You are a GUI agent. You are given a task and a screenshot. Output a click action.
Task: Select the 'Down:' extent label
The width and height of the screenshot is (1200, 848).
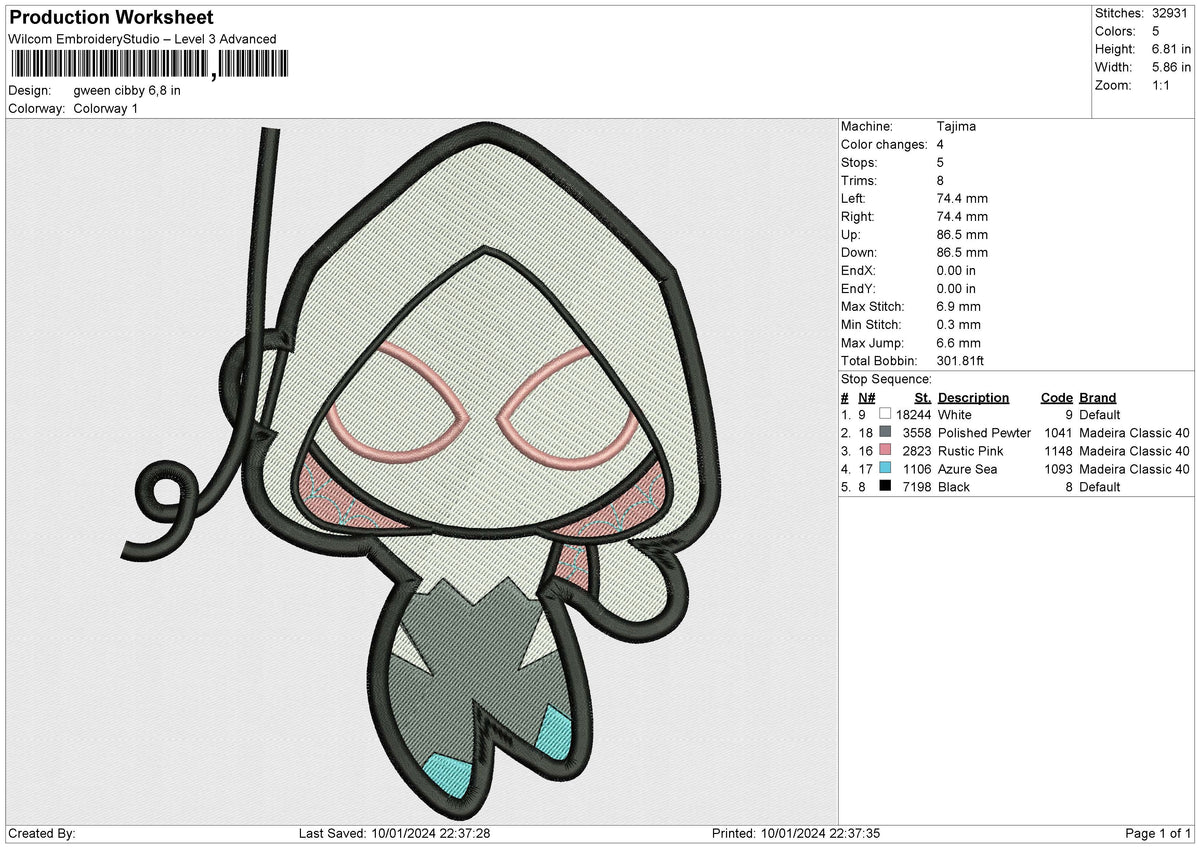coord(859,253)
